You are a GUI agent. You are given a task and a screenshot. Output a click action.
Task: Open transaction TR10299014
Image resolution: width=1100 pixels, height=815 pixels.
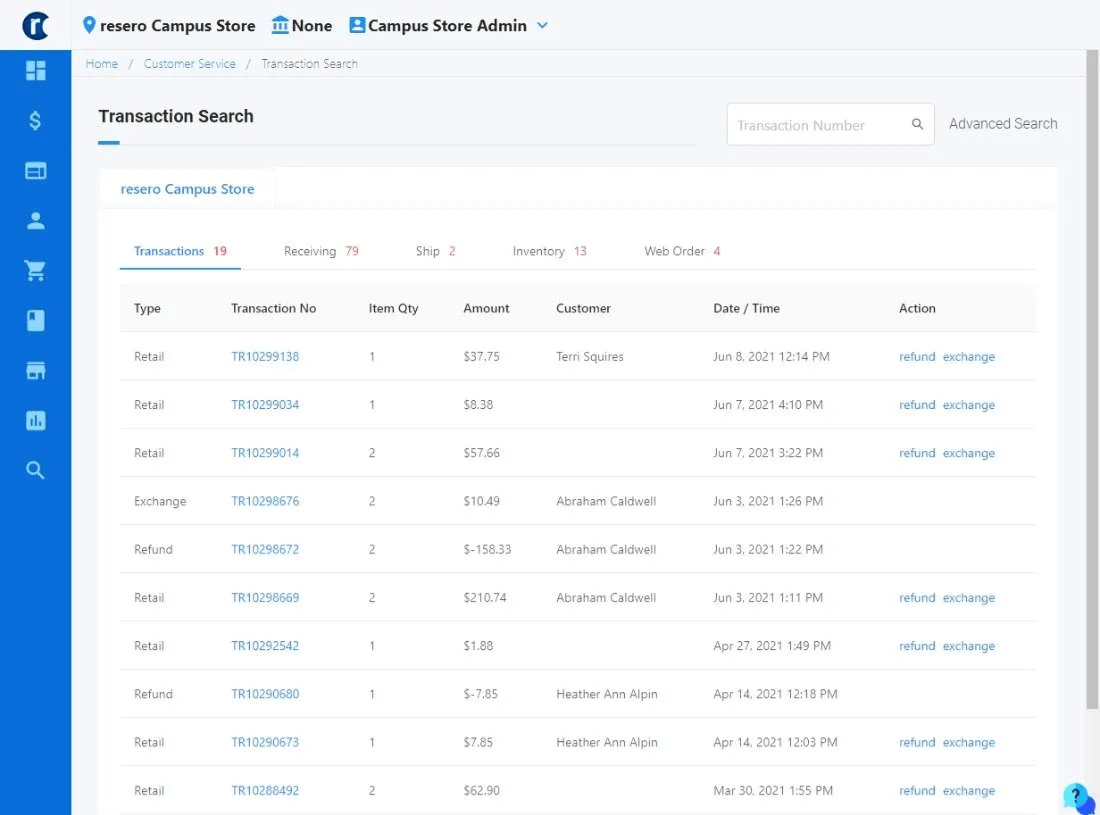click(265, 453)
